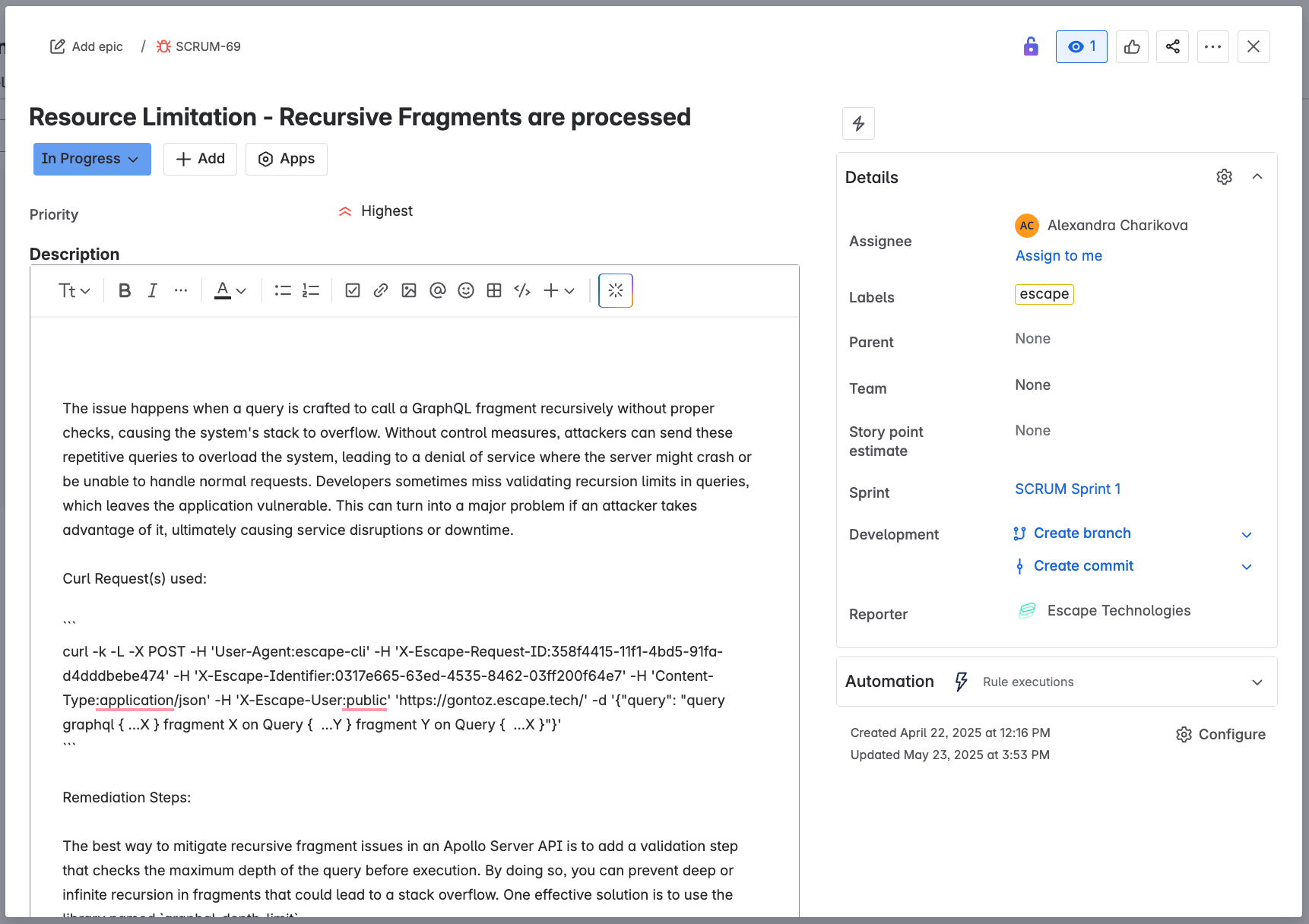Viewport: 1309px width, 924px height.
Task: Insert an emoji in the description
Action: point(465,290)
